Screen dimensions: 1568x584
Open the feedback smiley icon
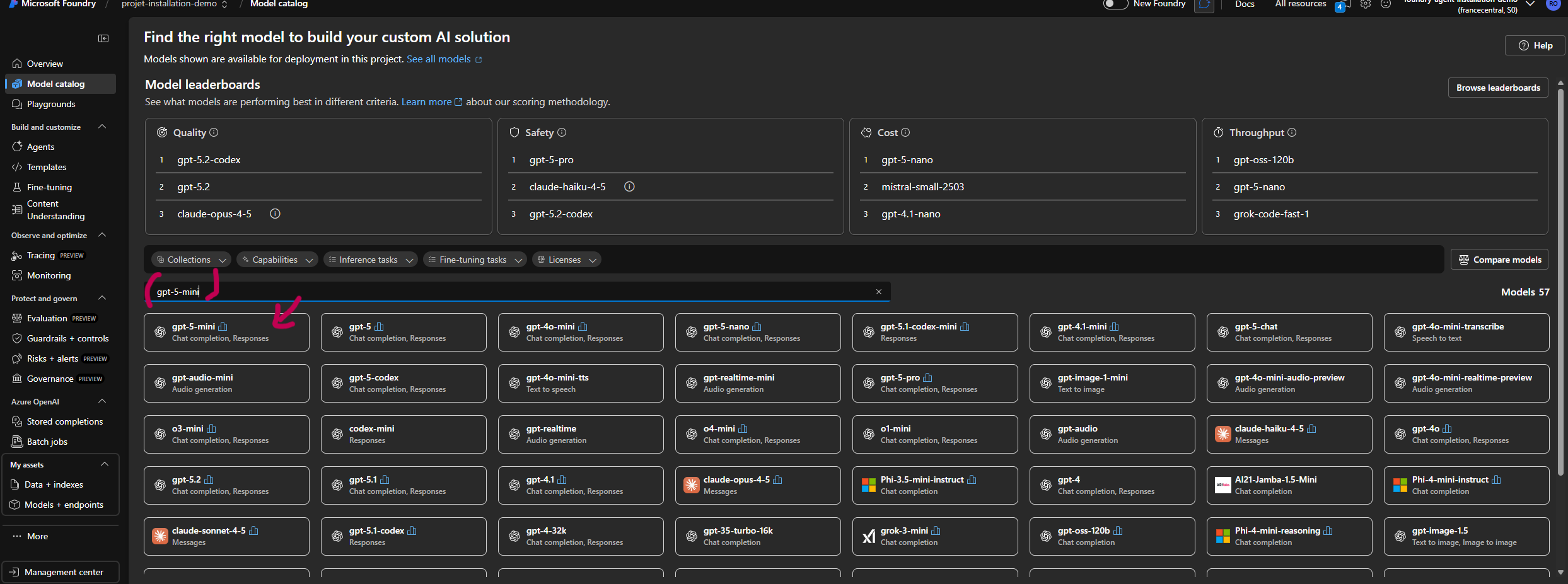[x=1386, y=4]
